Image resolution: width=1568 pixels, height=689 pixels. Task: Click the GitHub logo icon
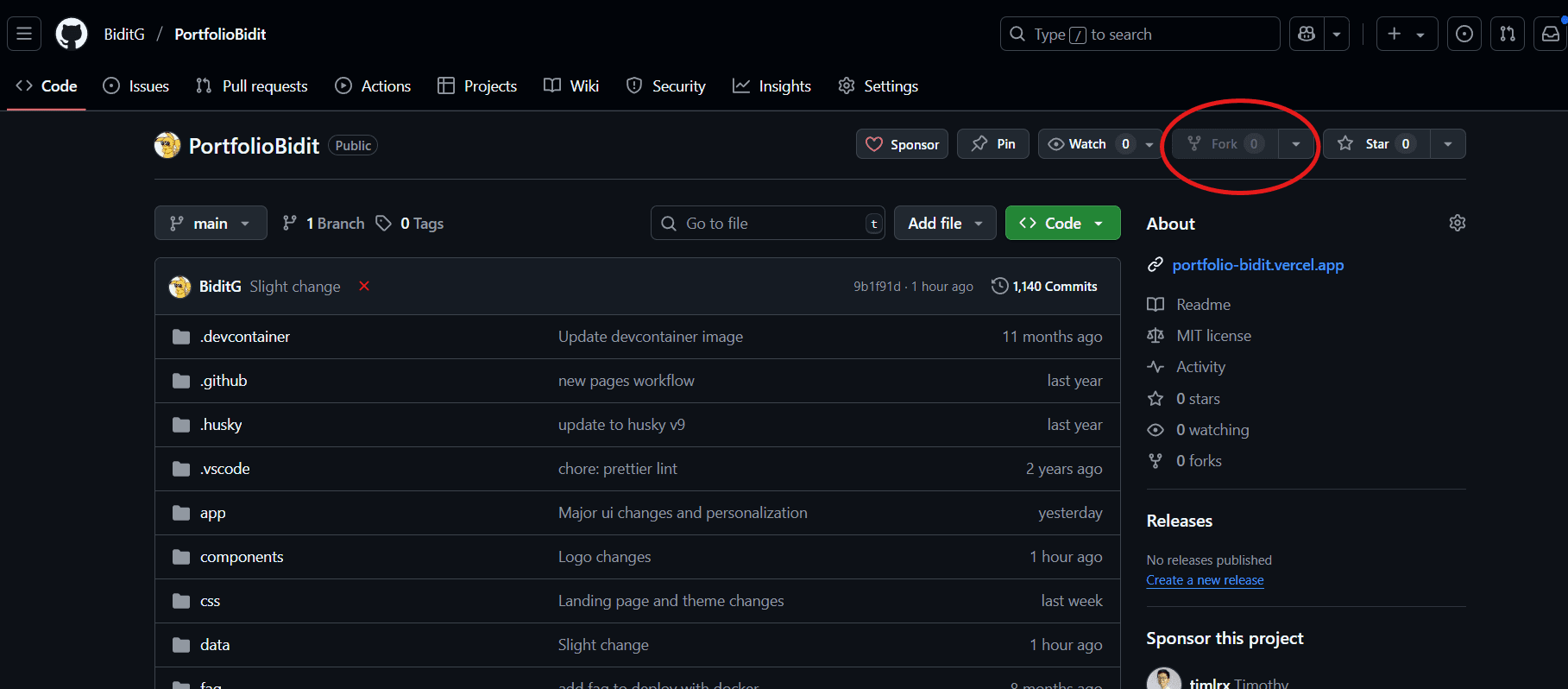coord(72,34)
